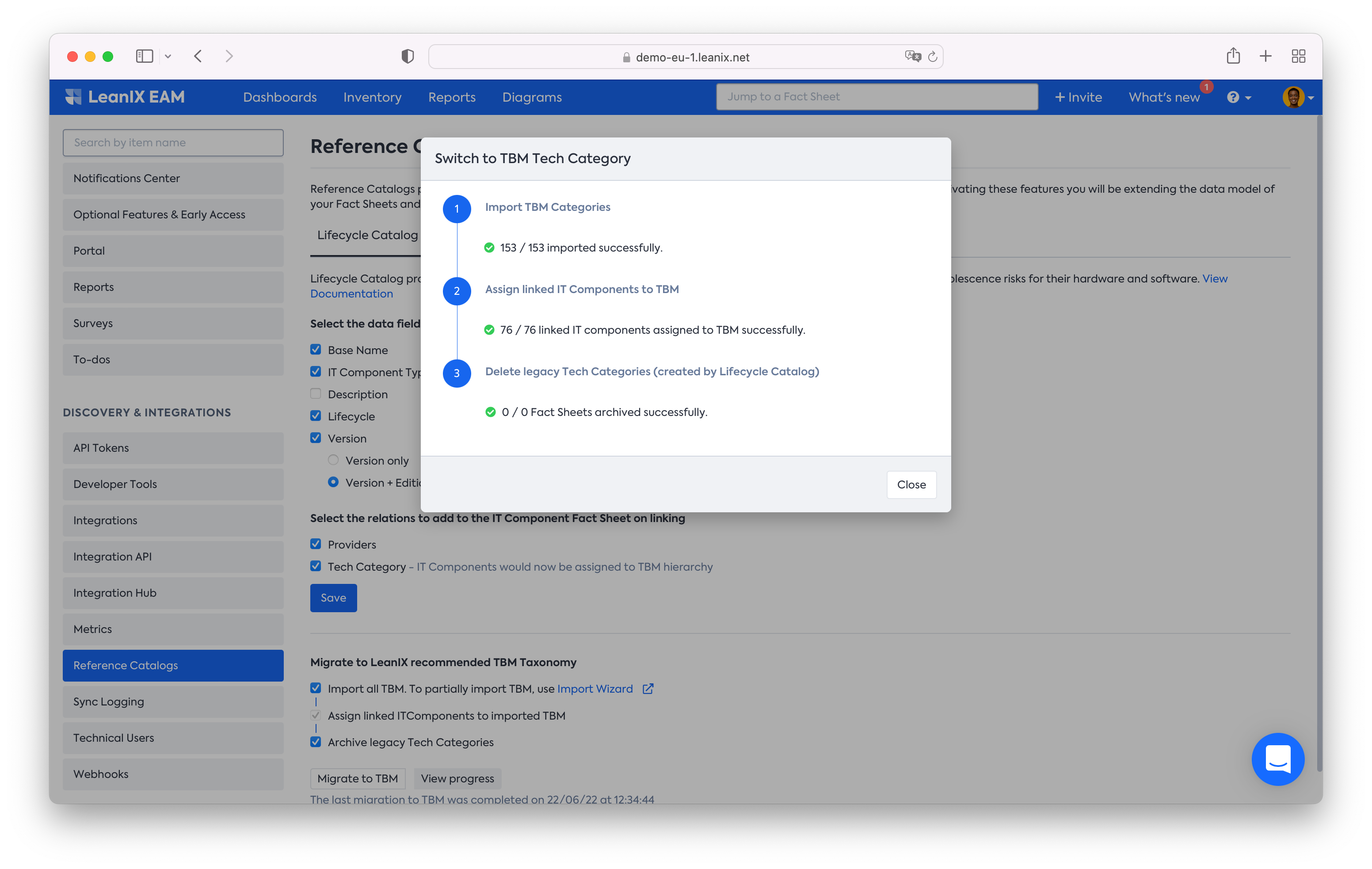Focus the Jump to a Fact Sheet field
Screen dimensions: 1372x869
pos(877,97)
